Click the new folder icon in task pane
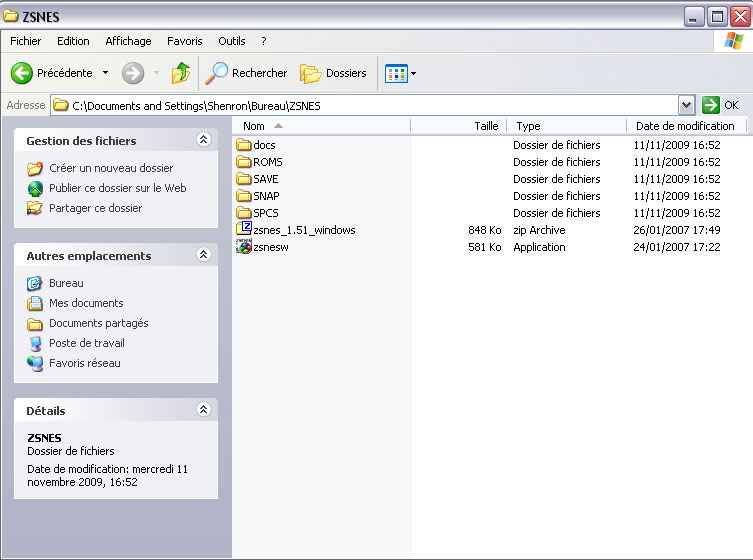 click(x=35, y=168)
